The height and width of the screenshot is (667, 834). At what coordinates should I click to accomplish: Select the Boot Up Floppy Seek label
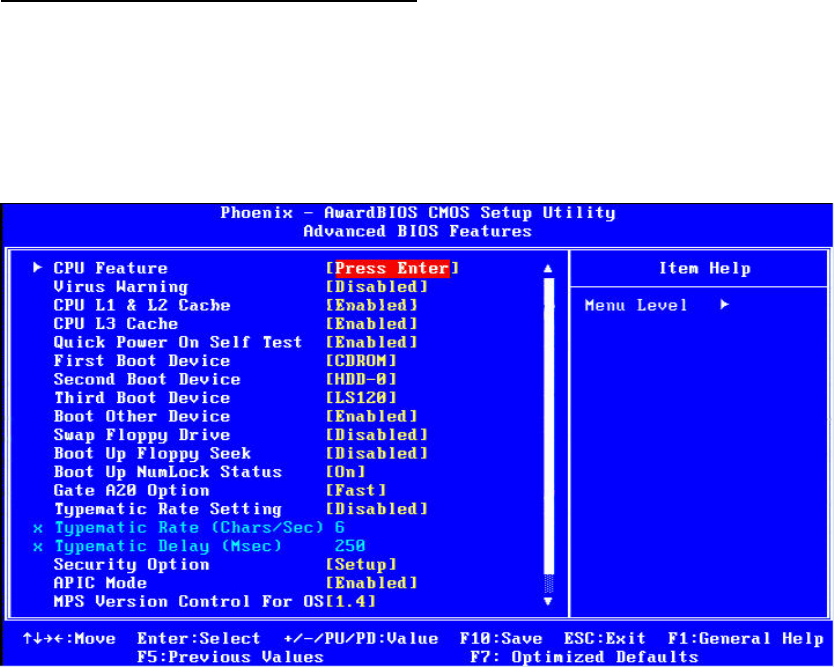(x=152, y=454)
